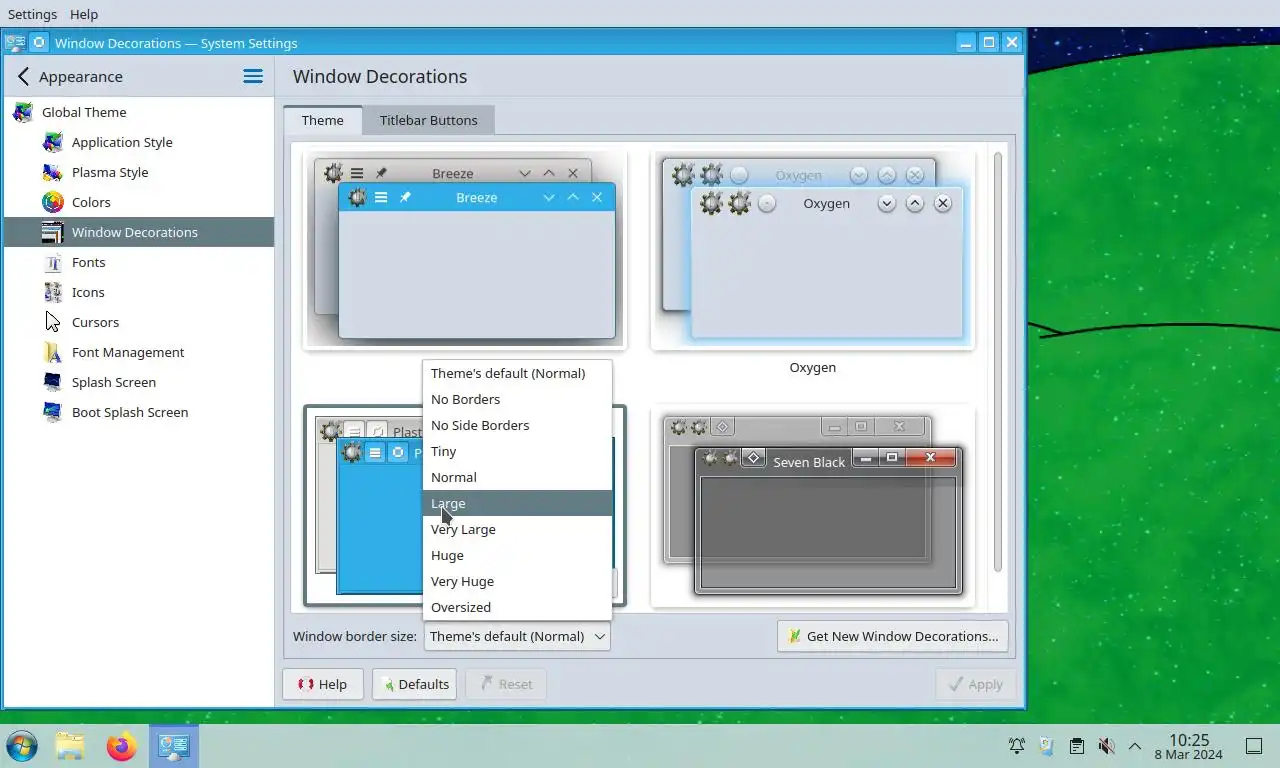1280x768 pixels.
Task: Click the Splash Screen icon
Action: (53, 382)
